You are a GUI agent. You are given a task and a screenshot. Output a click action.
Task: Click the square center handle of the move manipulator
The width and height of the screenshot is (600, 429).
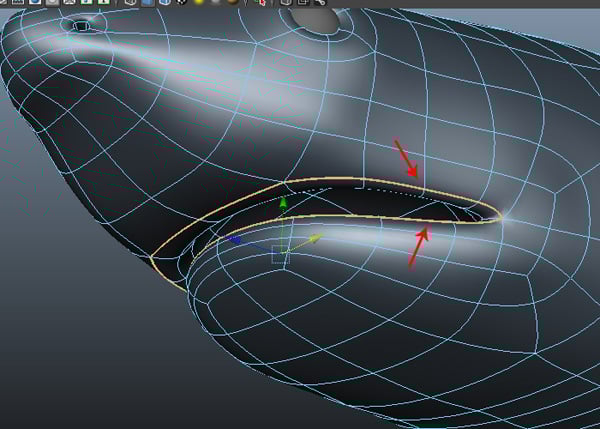point(279,254)
